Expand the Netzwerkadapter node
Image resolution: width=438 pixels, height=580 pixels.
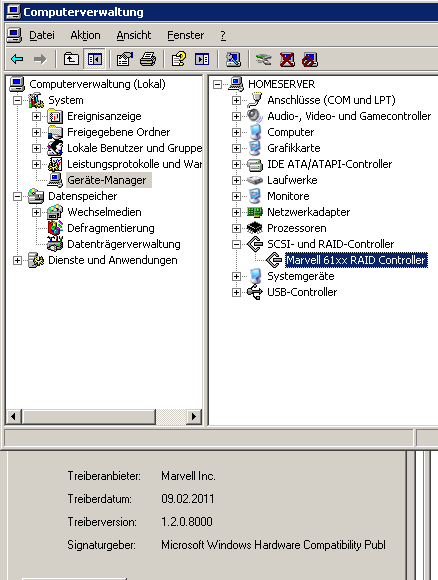pos(236,212)
